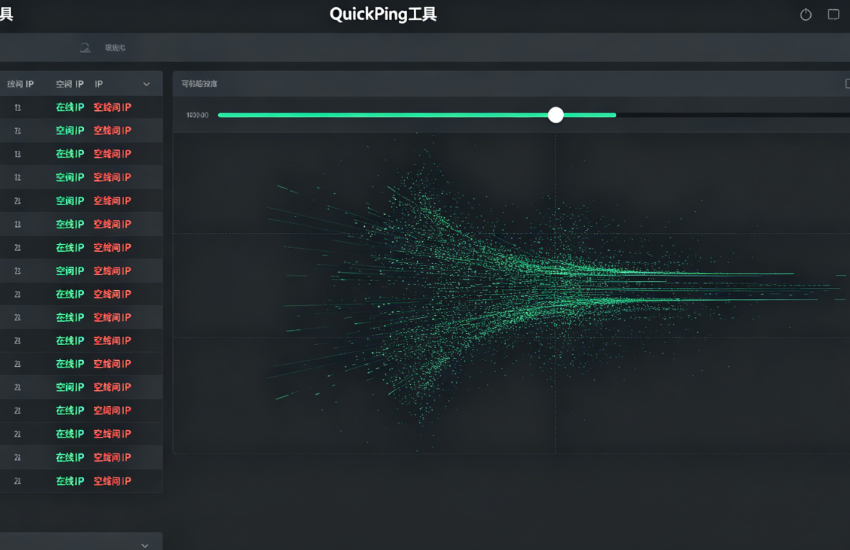Click the green status text in the second row
Image resolution: width=850 pixels, height=550 pixels.
tap(70, 131)
